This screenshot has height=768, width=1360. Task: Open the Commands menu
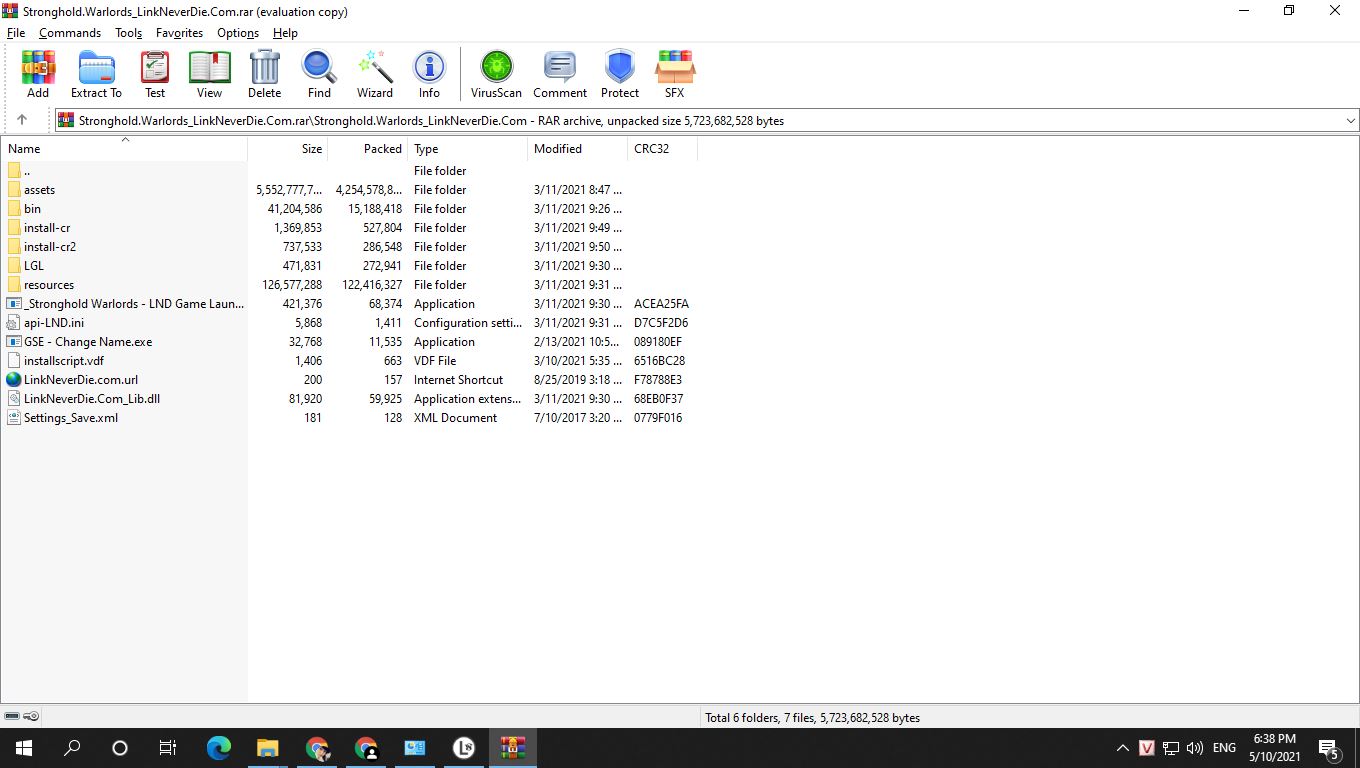[70, 33]
